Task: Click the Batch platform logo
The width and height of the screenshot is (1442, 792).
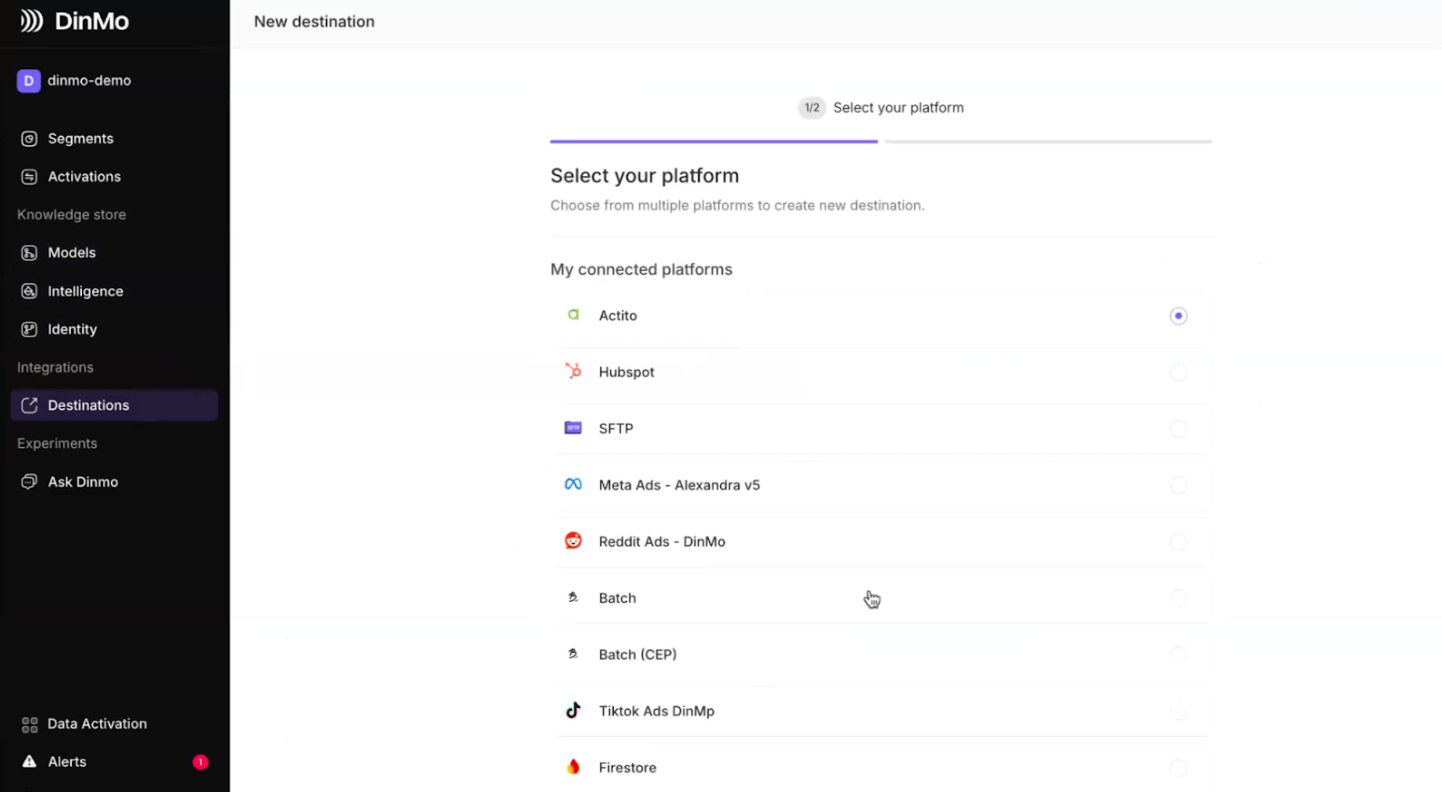Action: [x=573, y=597]
